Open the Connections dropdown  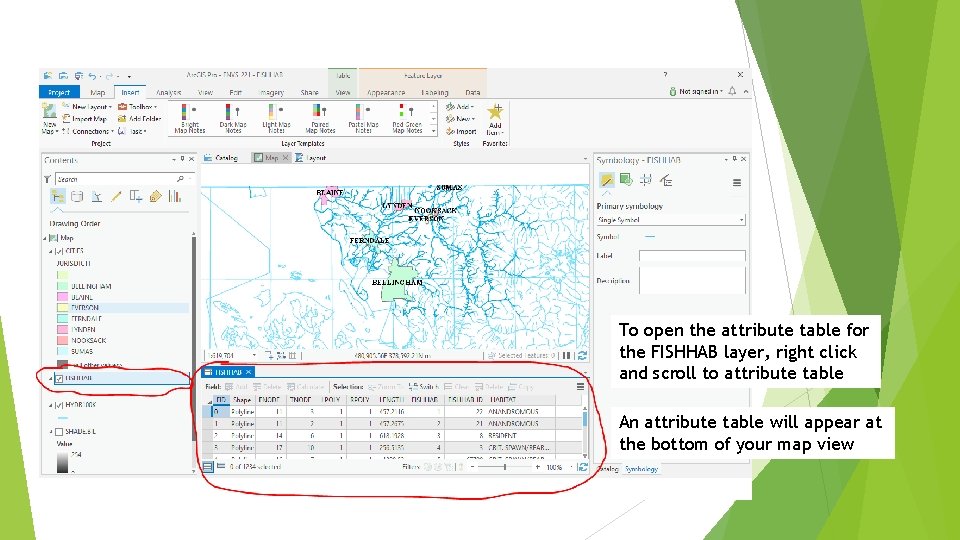click(x=113, y=131)
